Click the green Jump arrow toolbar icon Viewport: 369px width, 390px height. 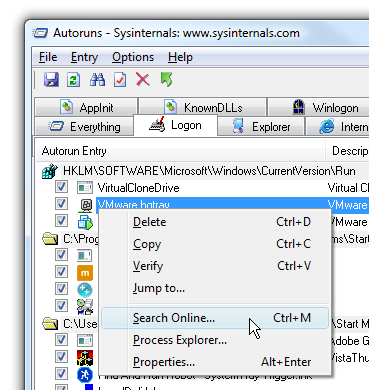click(166, 80)
